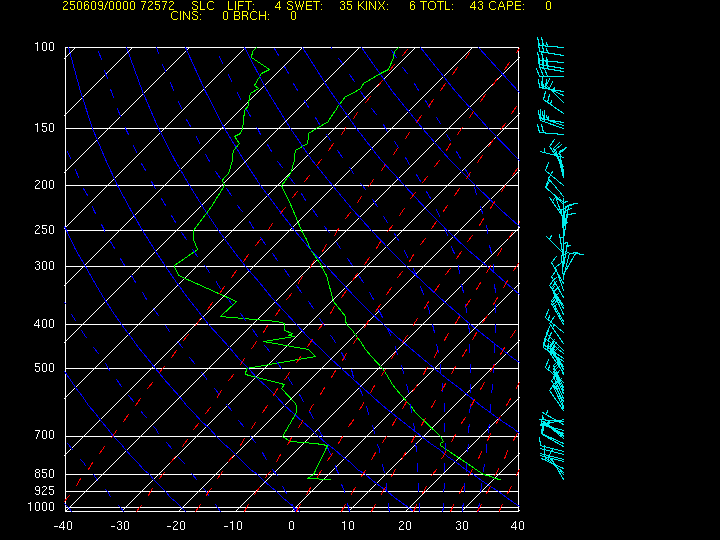Click the -30 temperature axis label
Viewport: 720px width, 540px height.
tap(120, 526)
